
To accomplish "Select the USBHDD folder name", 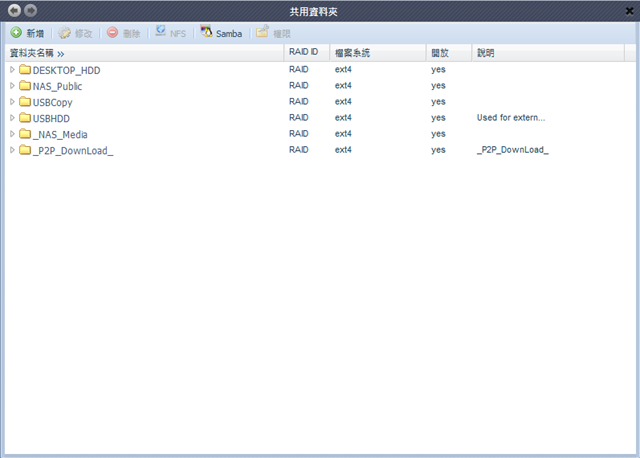I will (51, 118).
